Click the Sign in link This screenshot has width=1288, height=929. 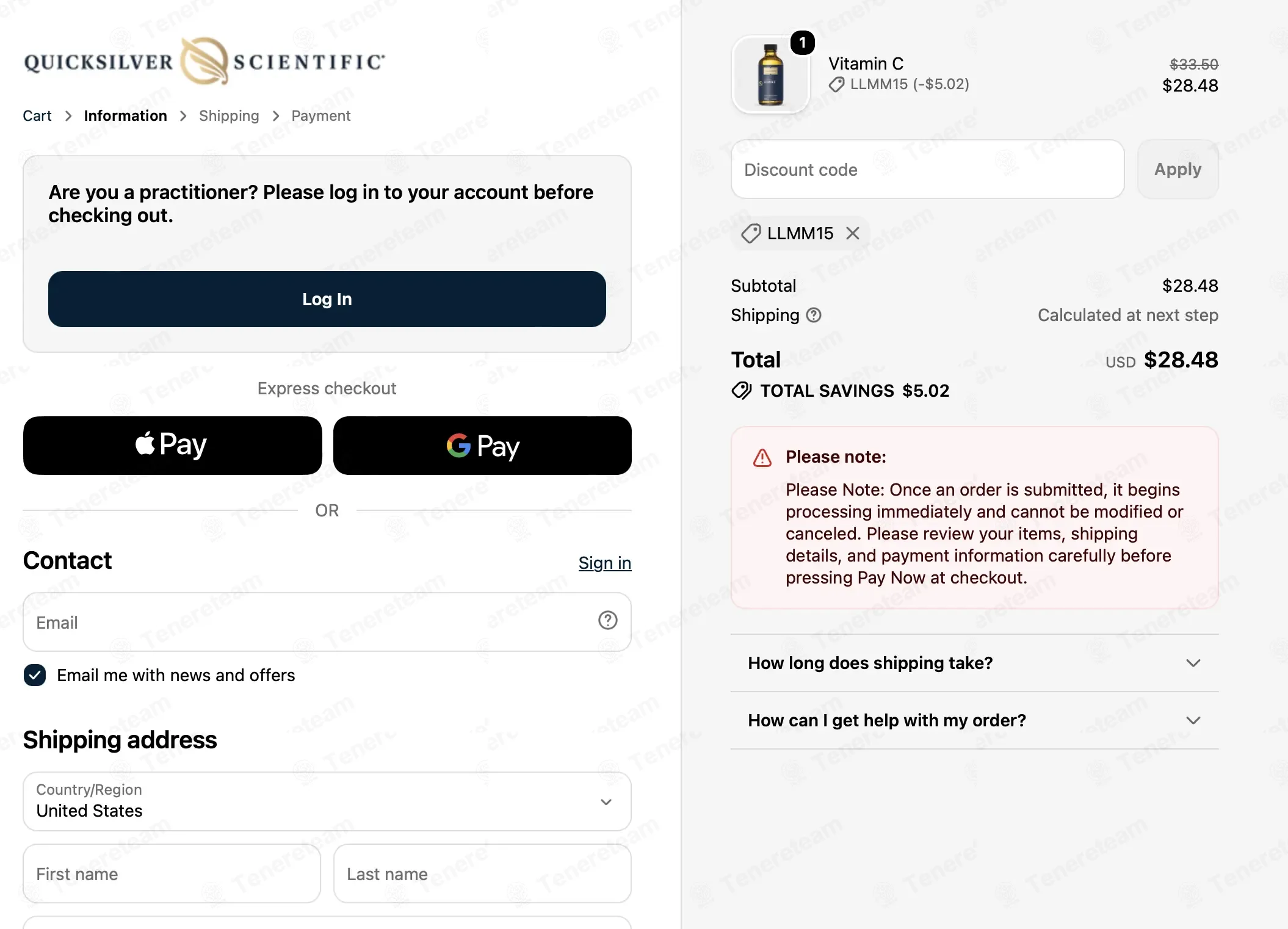point(605,563)
